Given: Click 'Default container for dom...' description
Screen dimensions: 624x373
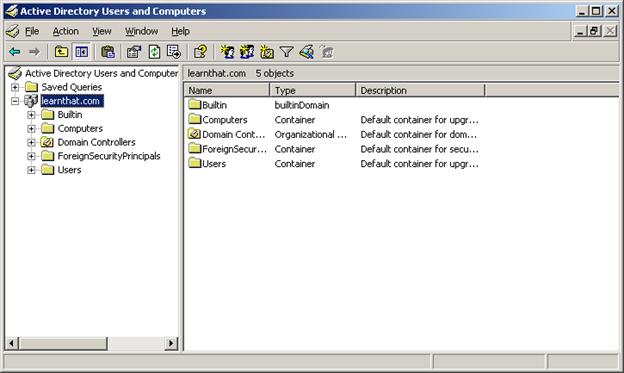Looking at the screenshot, I should click(419, 135).
